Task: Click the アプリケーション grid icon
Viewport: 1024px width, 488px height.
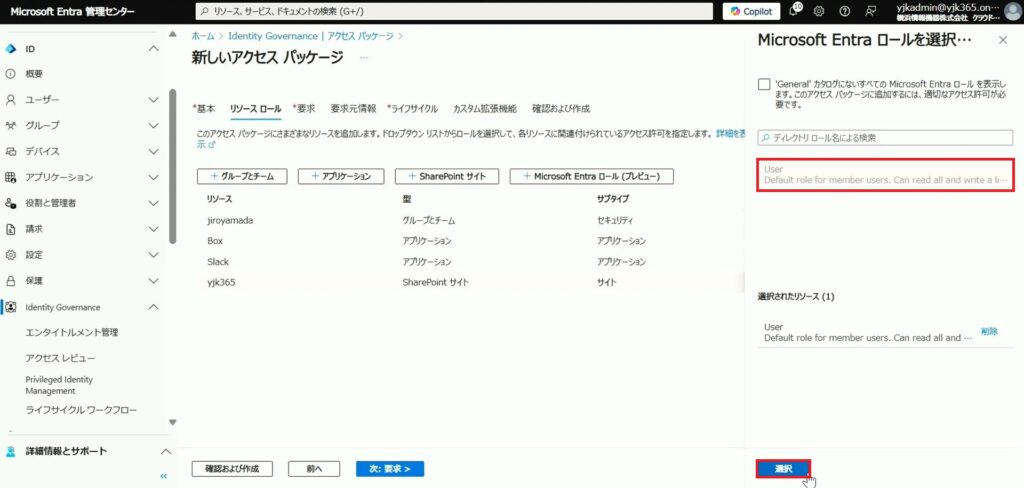Action: (x=10, y=177)
